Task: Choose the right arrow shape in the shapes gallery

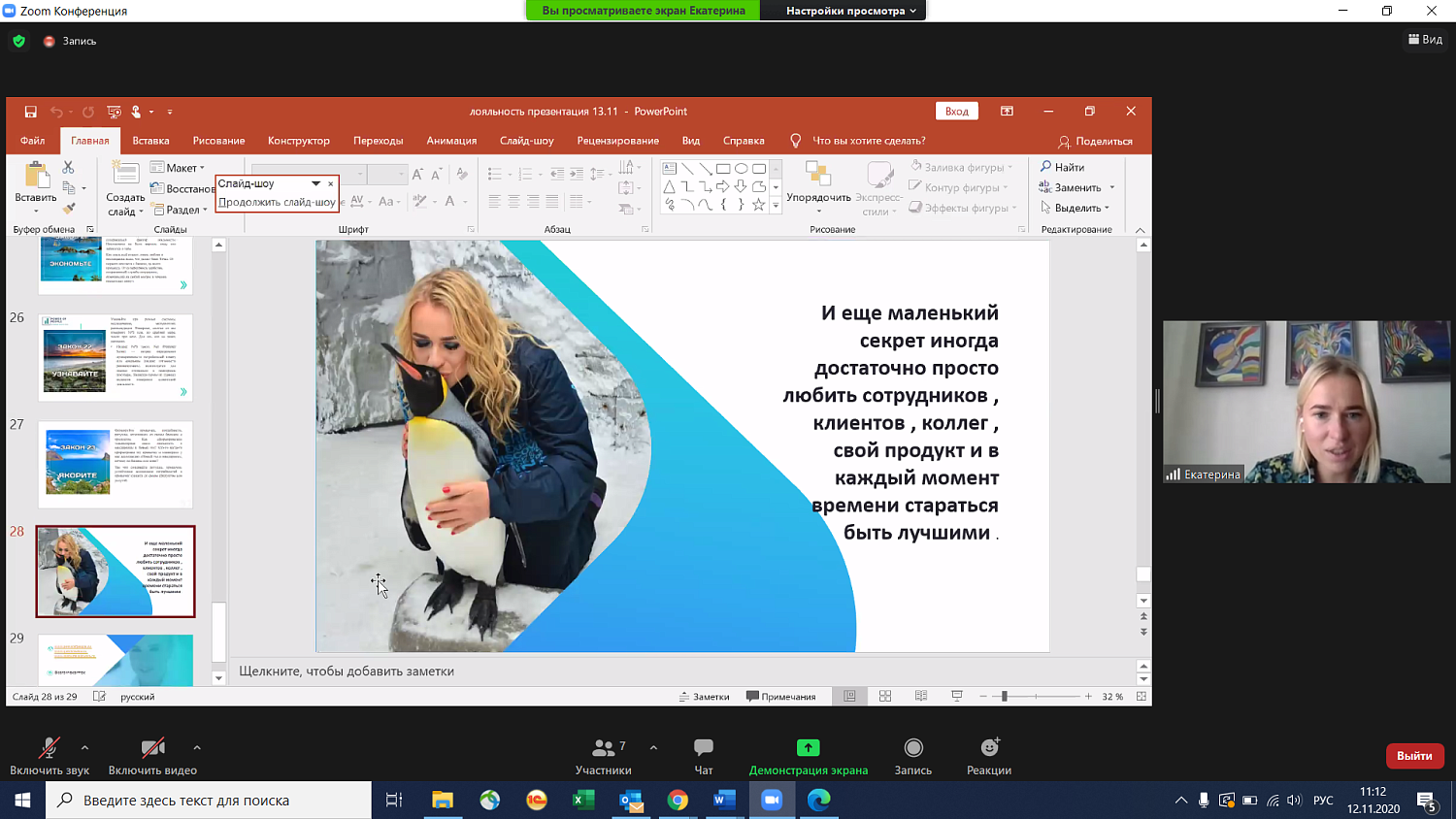Action: point(723,186)
